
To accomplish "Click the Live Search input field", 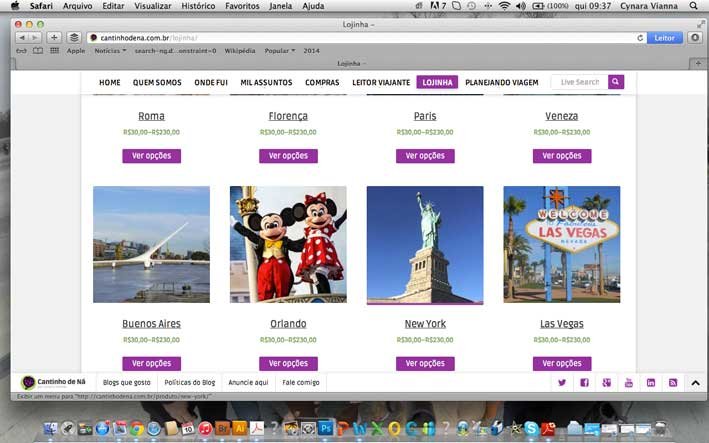I will [579, 82].
